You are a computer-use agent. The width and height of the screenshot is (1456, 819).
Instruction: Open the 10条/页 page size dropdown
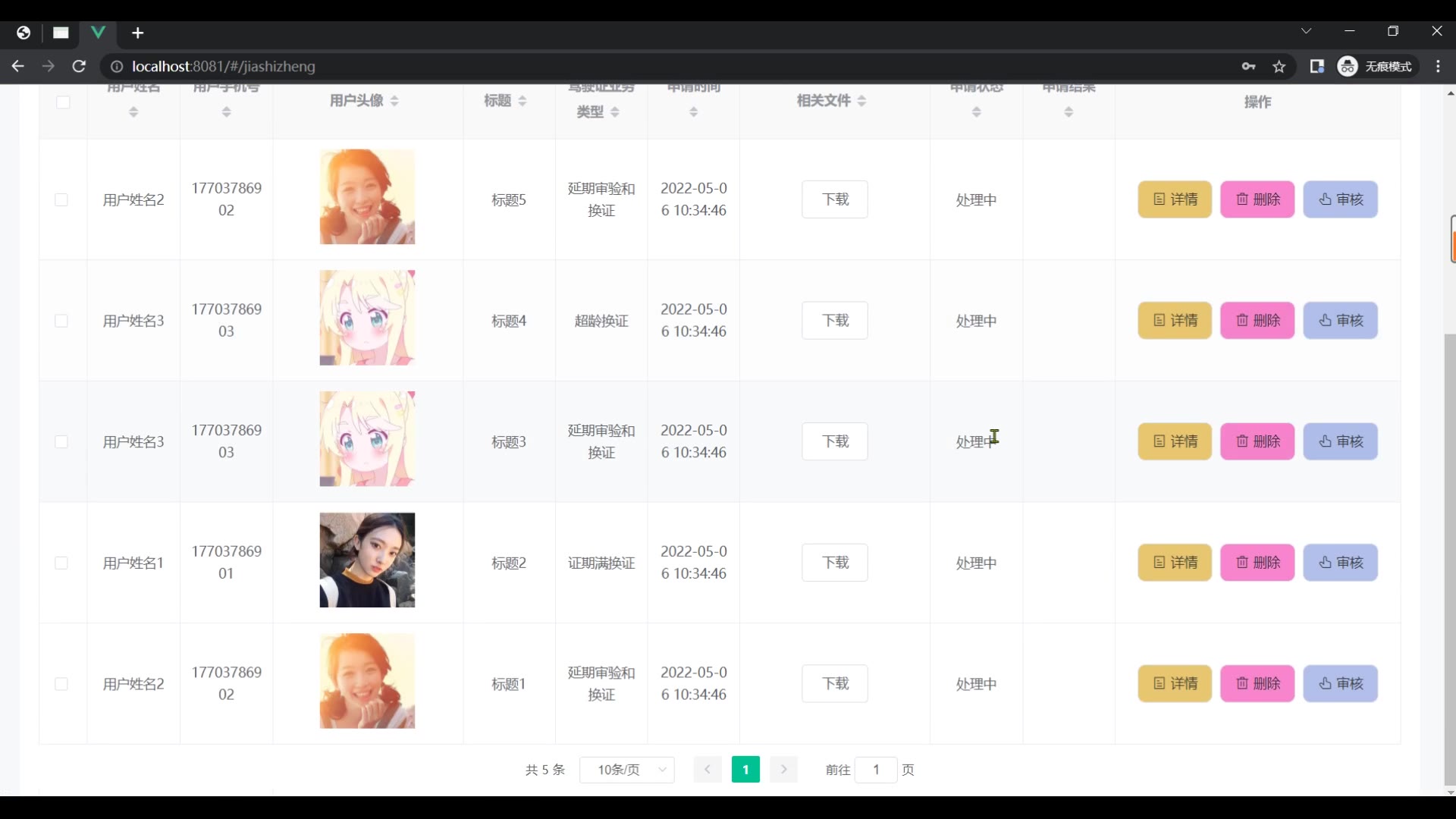tap(627, 770)
